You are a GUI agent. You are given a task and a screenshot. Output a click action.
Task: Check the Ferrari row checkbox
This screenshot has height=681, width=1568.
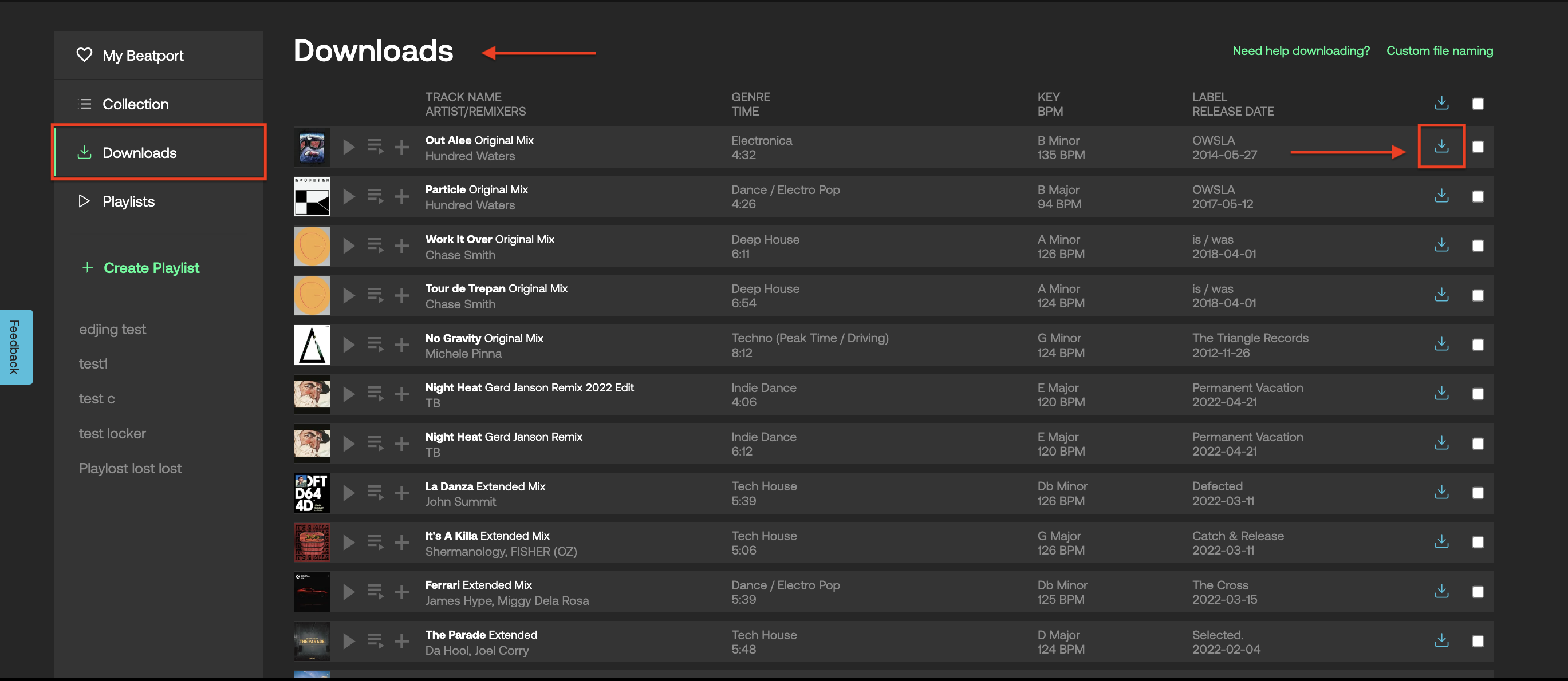(x=1478, y=592)
